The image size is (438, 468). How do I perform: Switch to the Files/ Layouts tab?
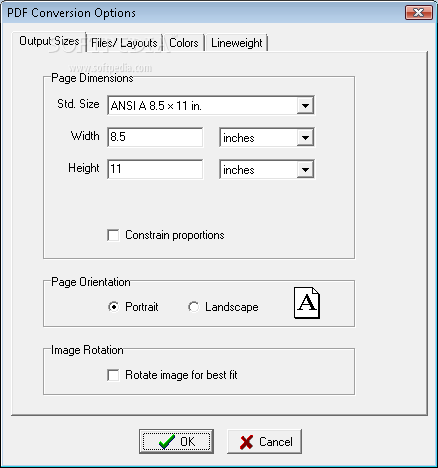coord(124,43)
